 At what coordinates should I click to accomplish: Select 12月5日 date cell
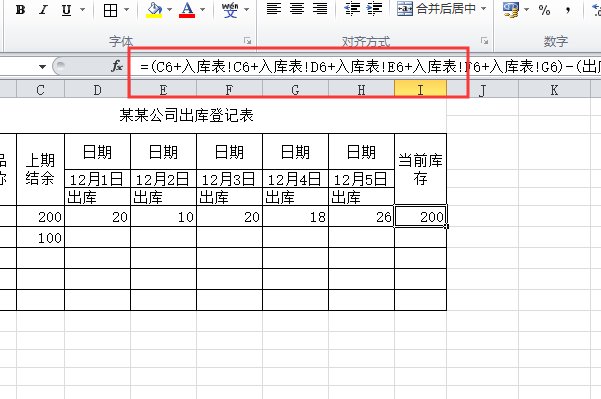click(x=361, y=179)
